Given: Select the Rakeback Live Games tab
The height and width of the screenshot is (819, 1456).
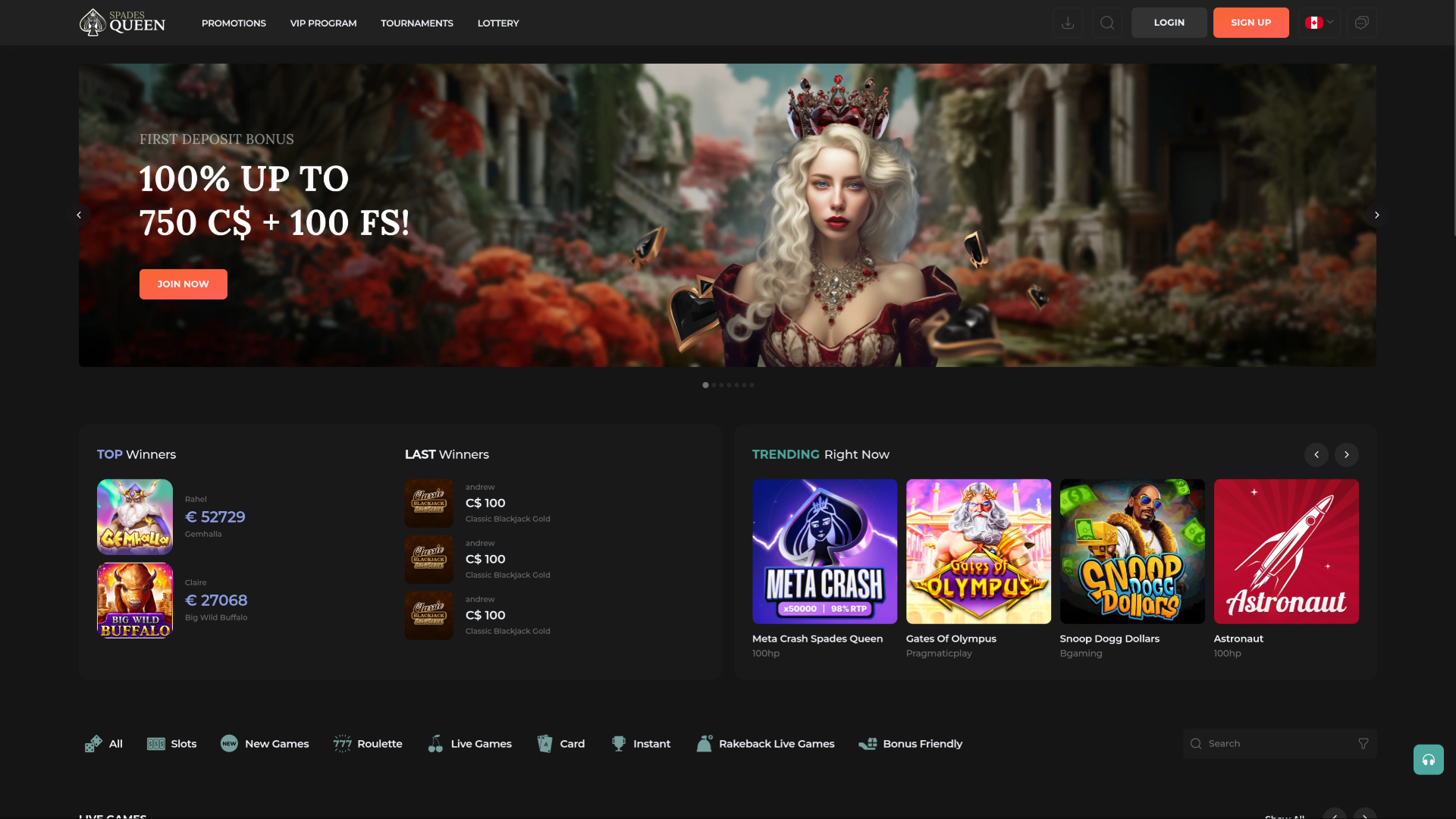Looking at the screenshot, I should point(765,744).
